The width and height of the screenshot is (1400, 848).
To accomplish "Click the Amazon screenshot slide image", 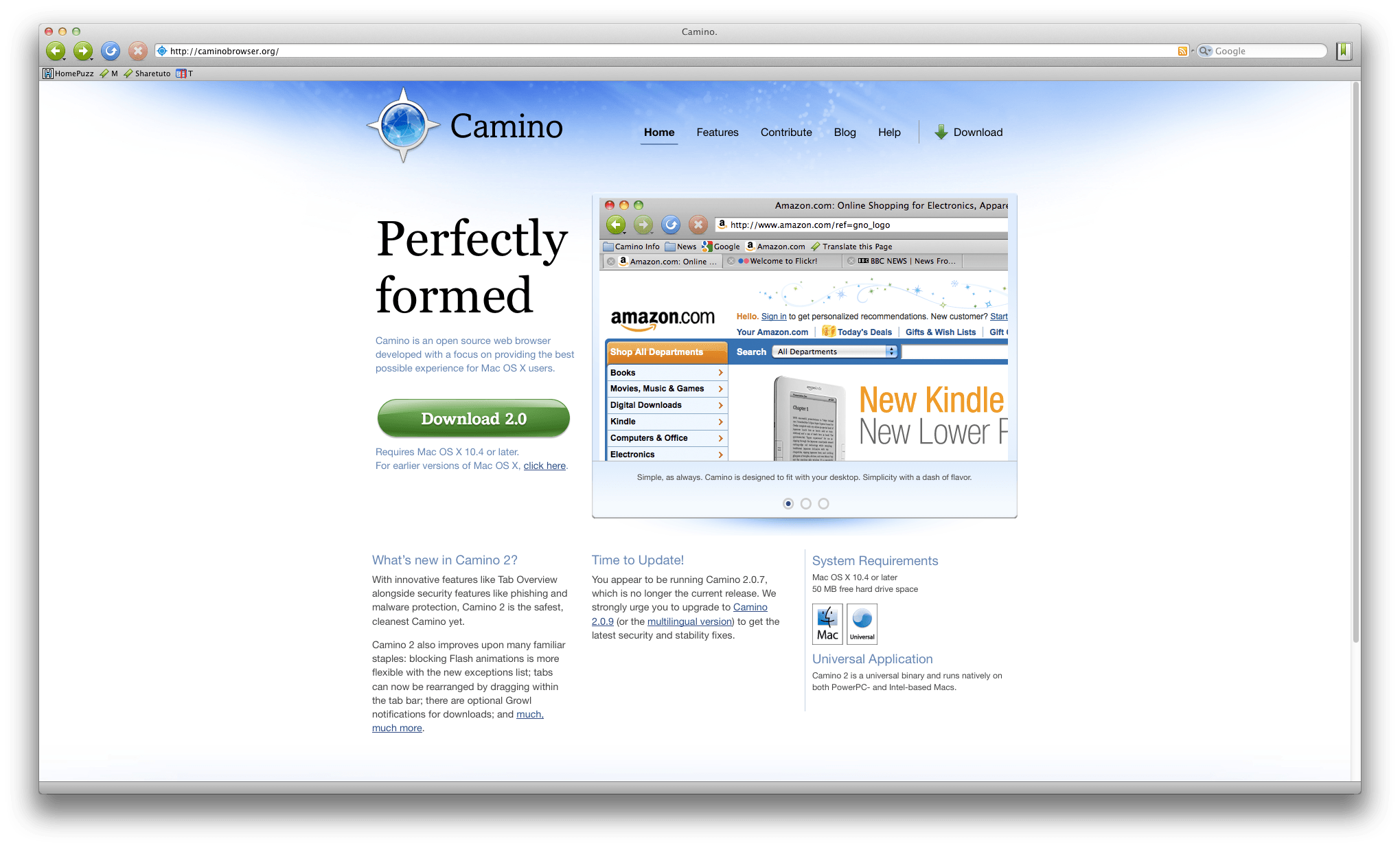I will (x=803, y=330).
